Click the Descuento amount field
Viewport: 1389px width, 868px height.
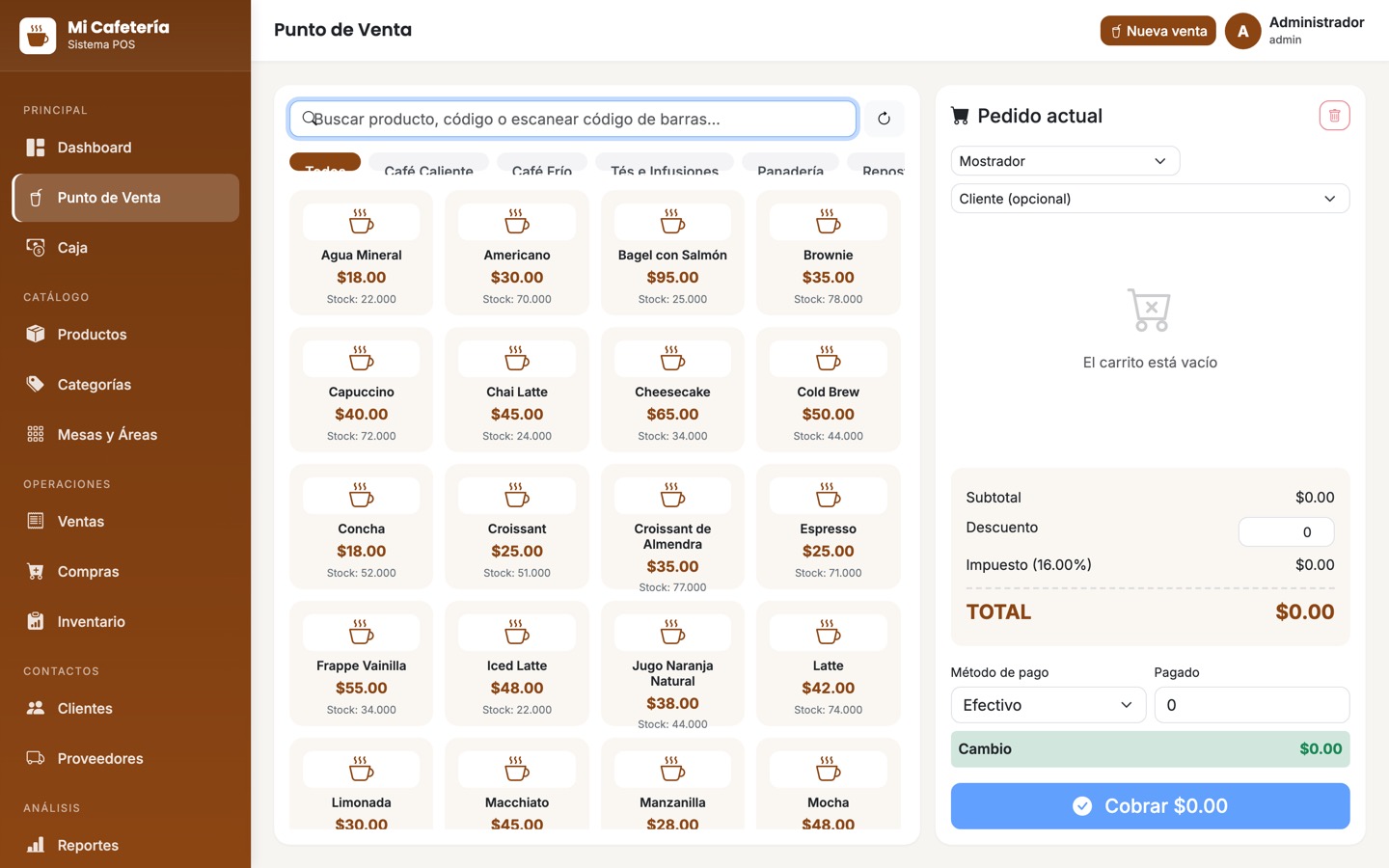pos(1286,532)
